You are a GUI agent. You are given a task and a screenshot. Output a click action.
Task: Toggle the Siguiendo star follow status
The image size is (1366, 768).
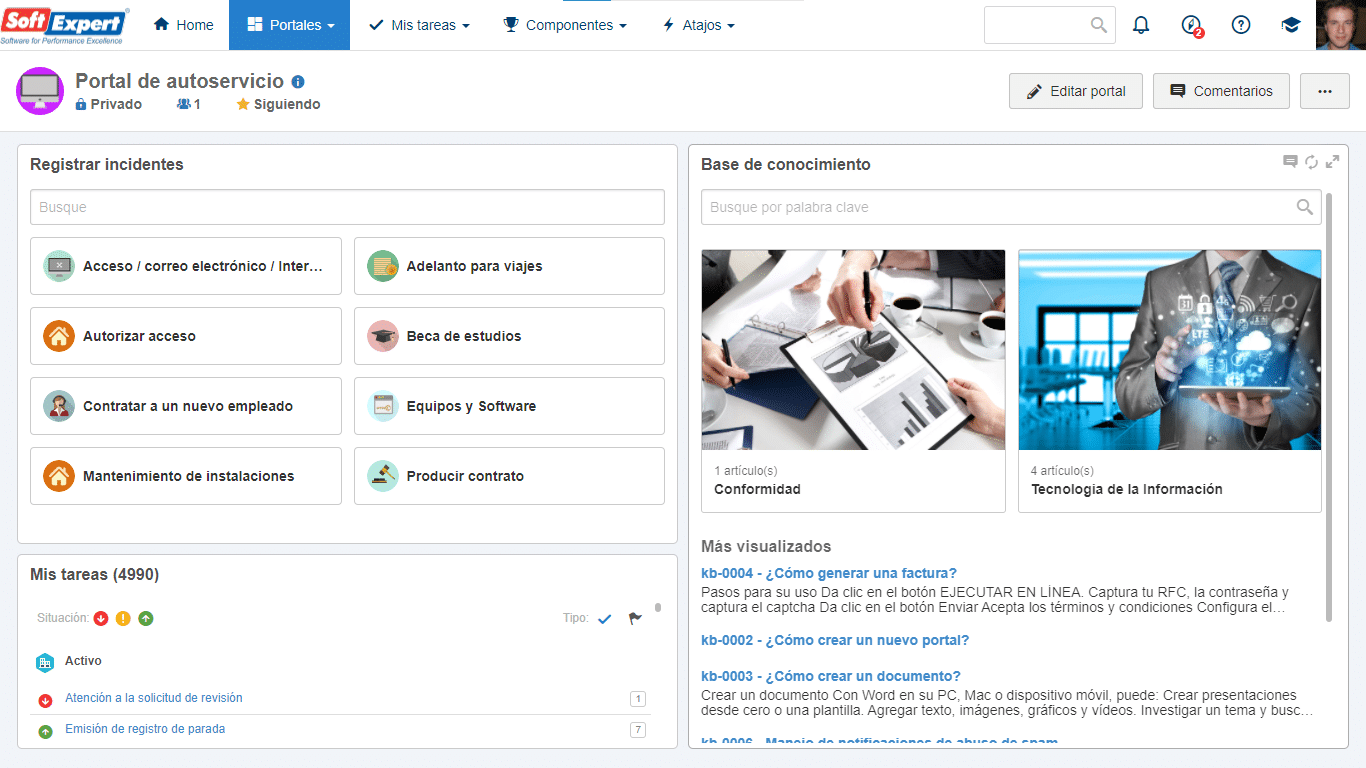tap(278, 104)
